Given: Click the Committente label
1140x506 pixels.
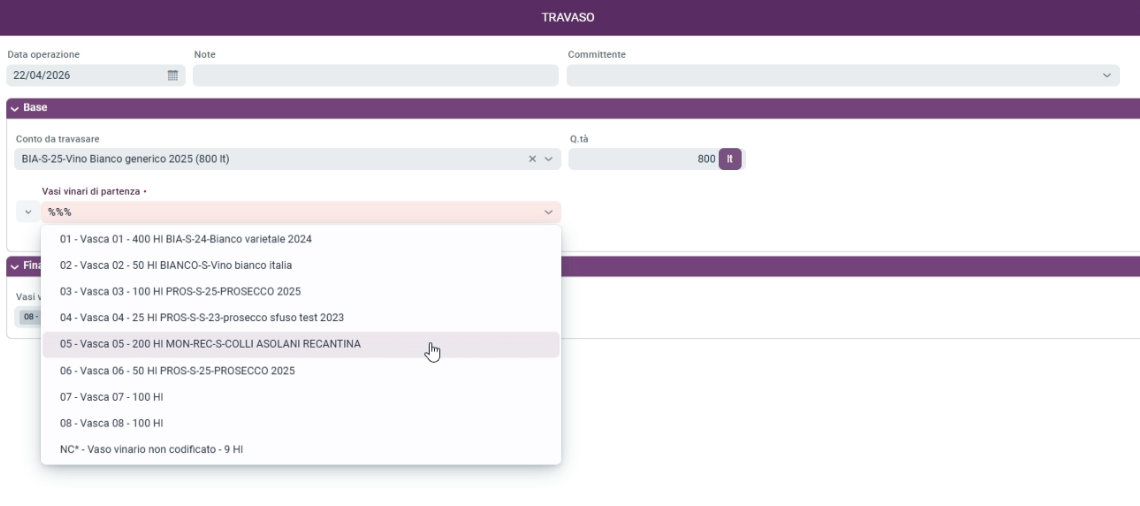Looking at the screenshot, I should [x=596, y=55].
